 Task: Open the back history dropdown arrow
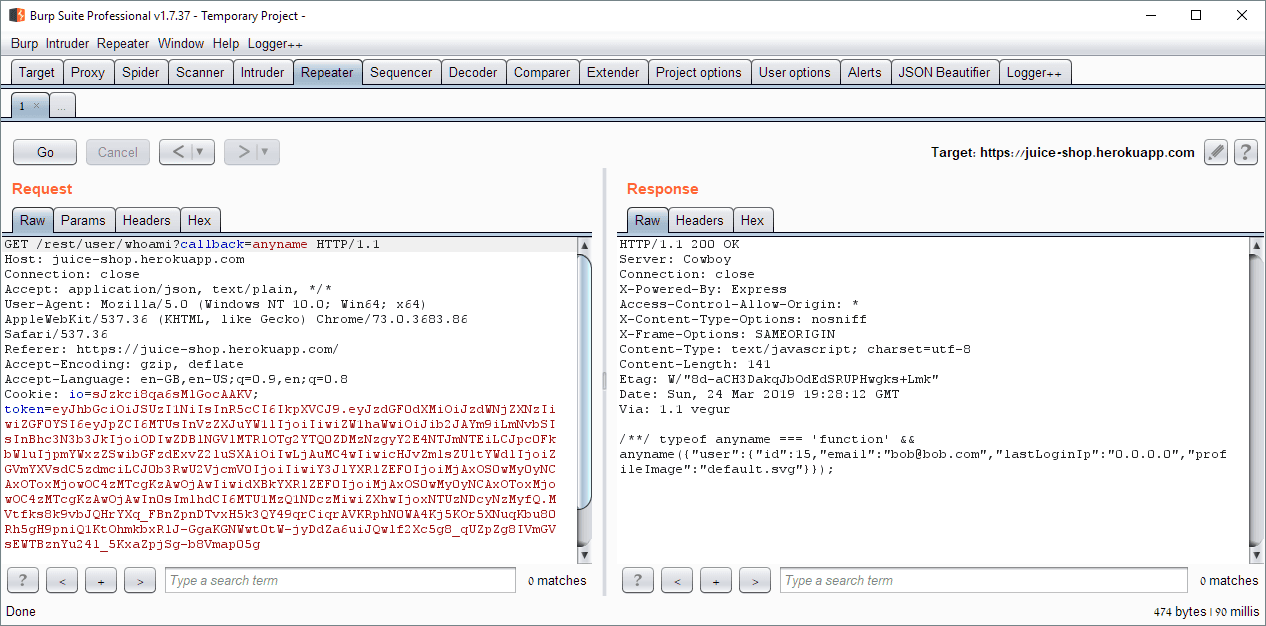click(199, 152)
